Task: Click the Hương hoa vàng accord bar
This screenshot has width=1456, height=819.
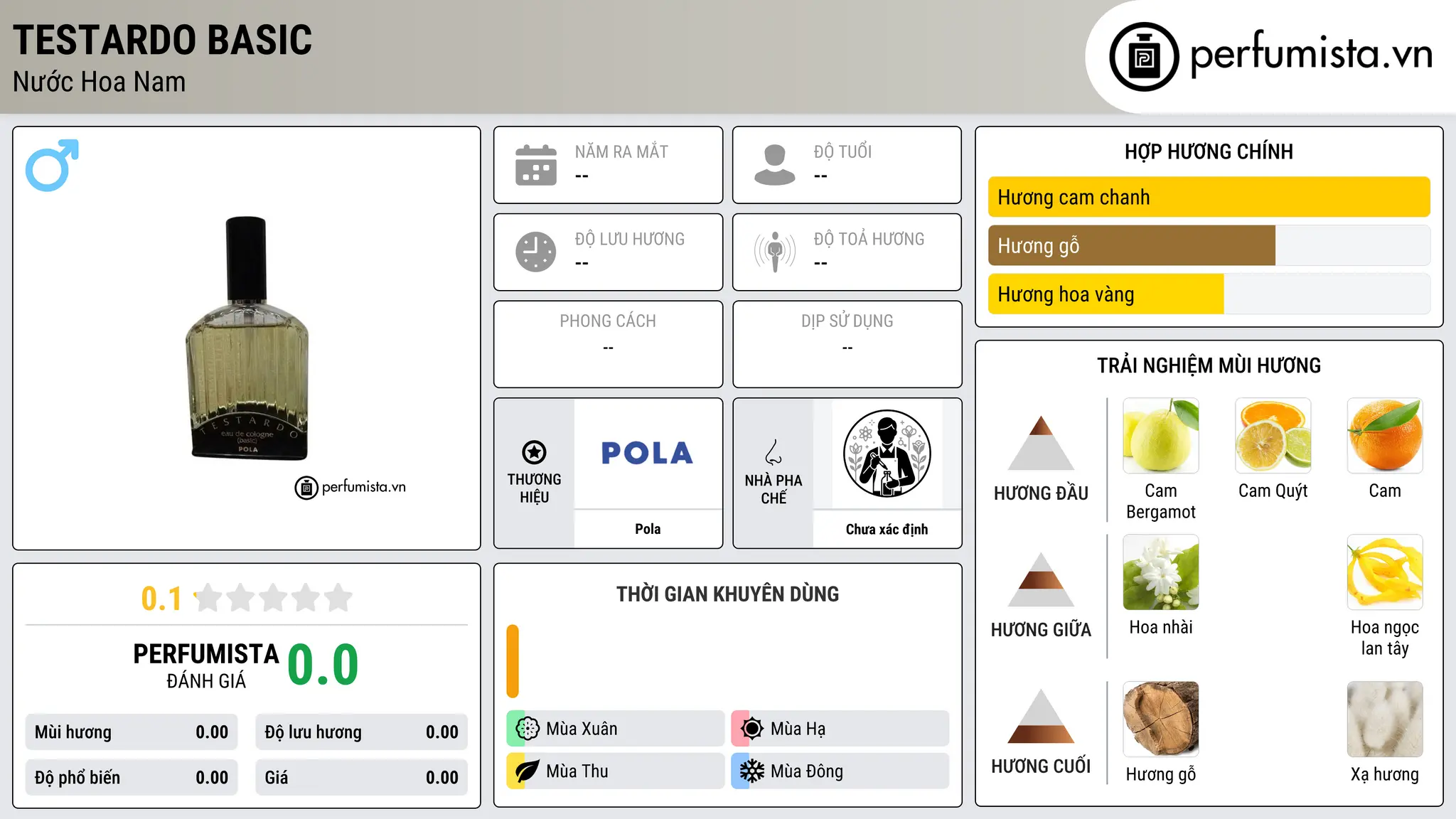Action: pyautogui.click(x=1106, y=294)
